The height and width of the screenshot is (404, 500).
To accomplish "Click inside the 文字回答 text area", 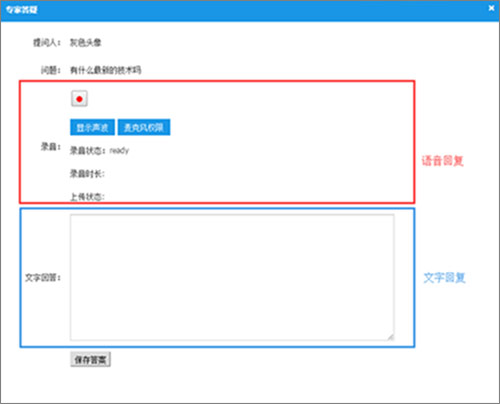I will point(232,277).
